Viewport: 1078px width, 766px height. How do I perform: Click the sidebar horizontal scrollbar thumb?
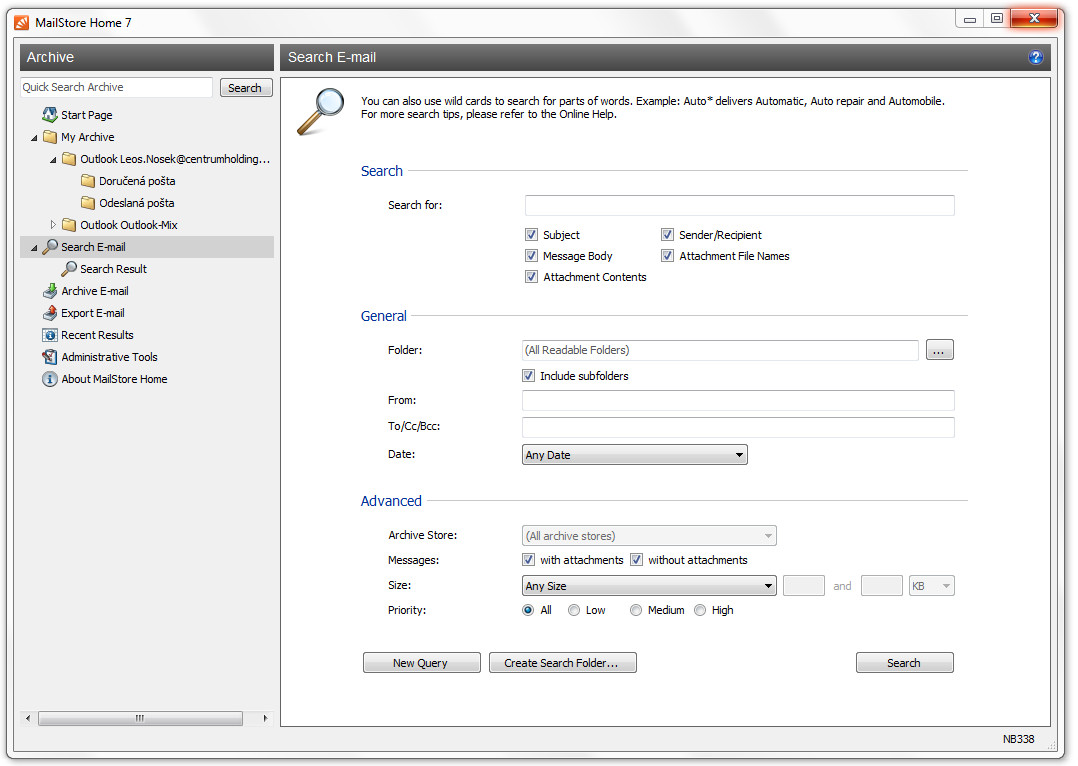(x=140, y=719)
